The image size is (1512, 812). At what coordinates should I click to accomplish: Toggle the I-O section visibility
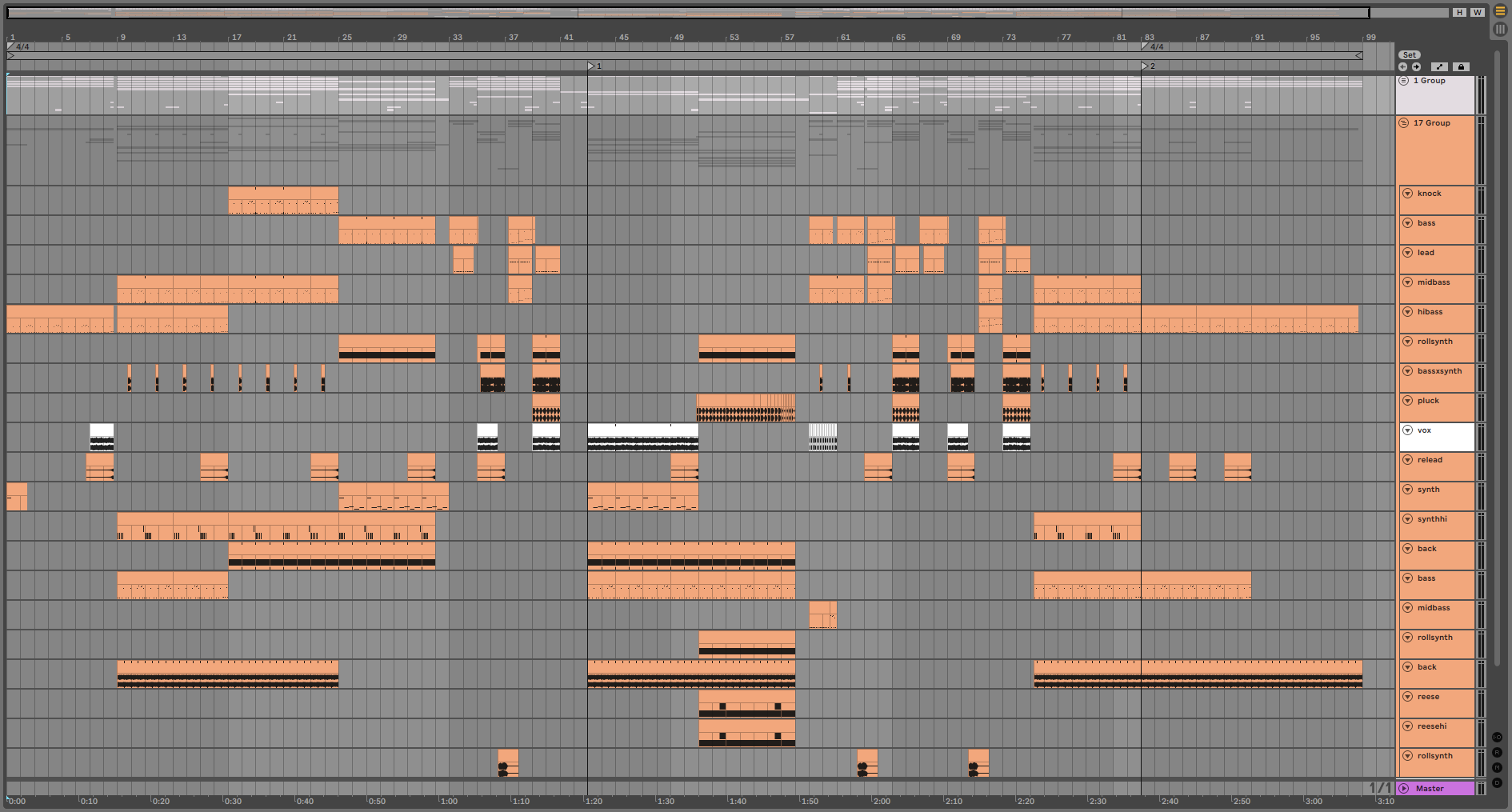pos(1497,738)
